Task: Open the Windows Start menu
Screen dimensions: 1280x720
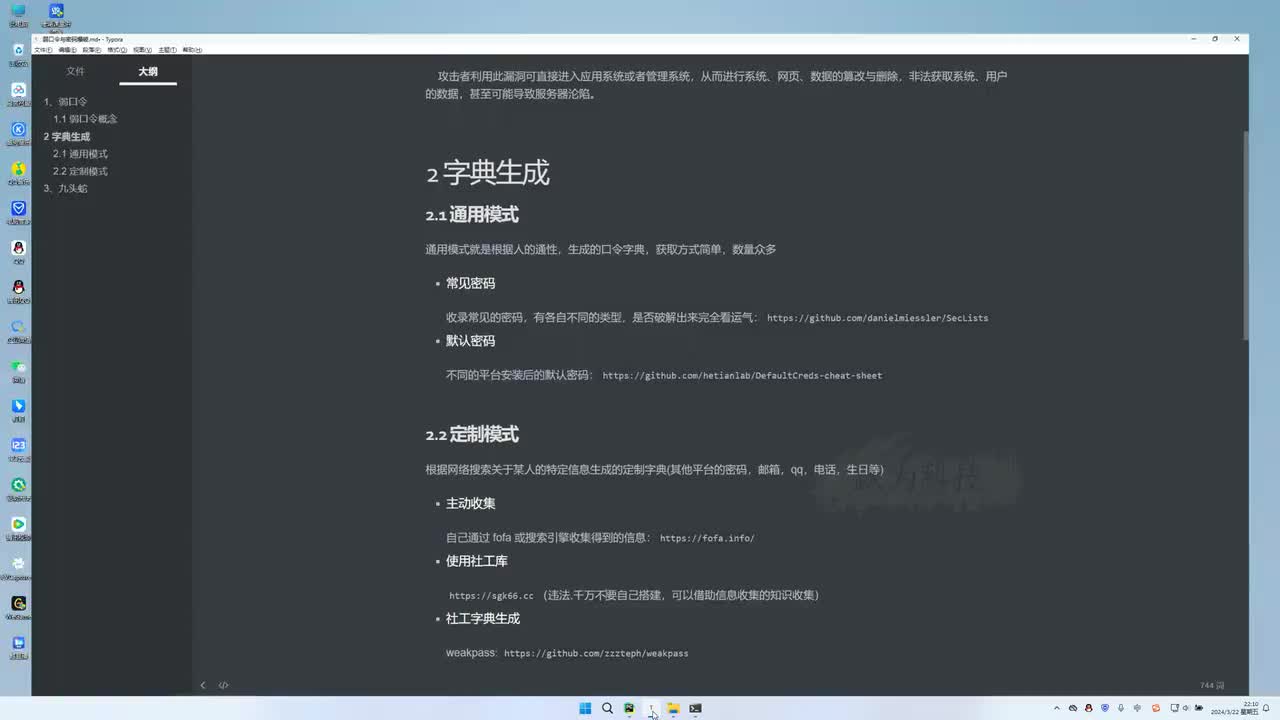Action: 585,708
